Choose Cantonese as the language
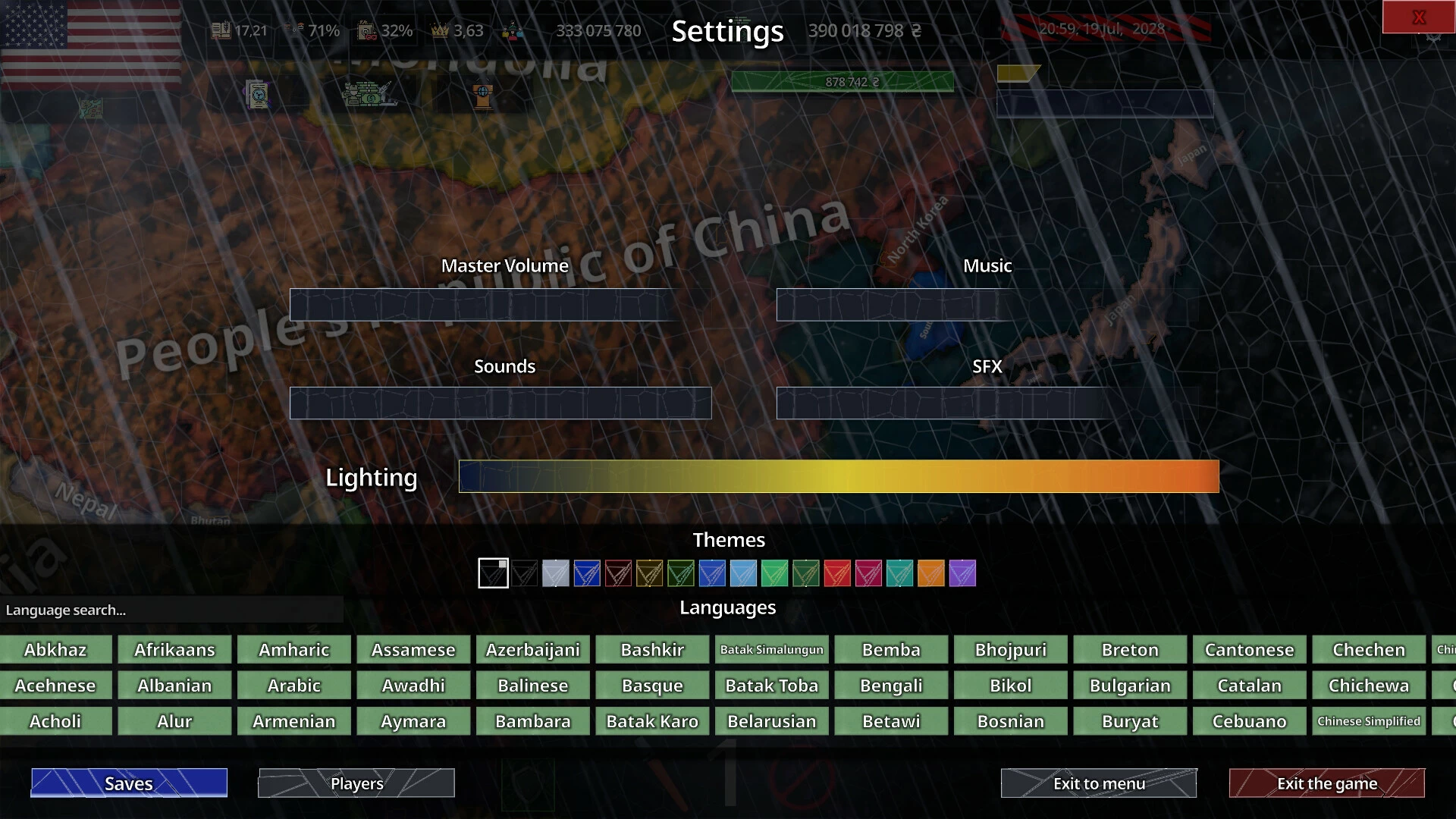The height and width of the screenshot is (819, 1456). click(x=1250, y=650)
